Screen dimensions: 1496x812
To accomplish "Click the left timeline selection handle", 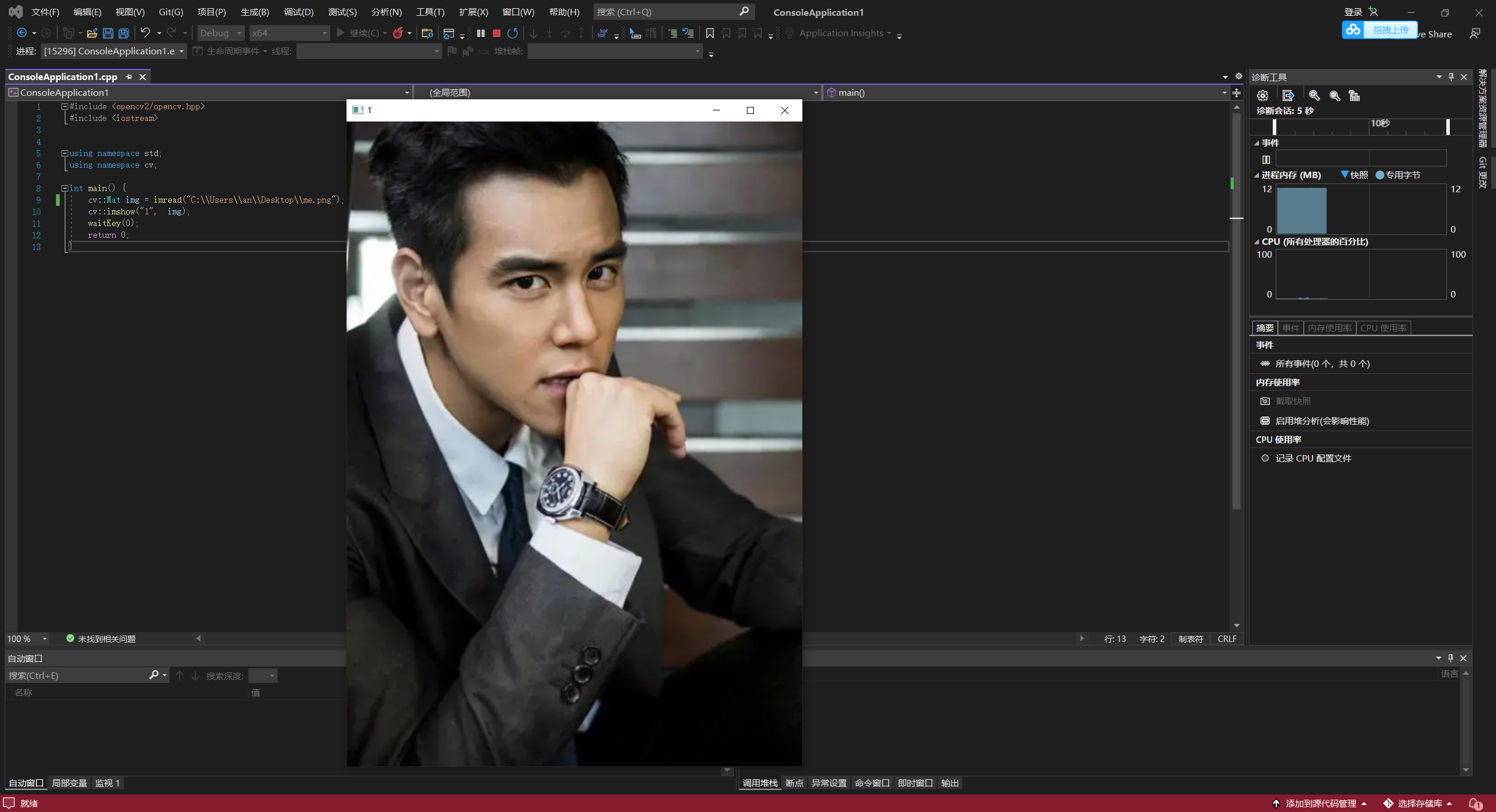I will coord(1275,127).
